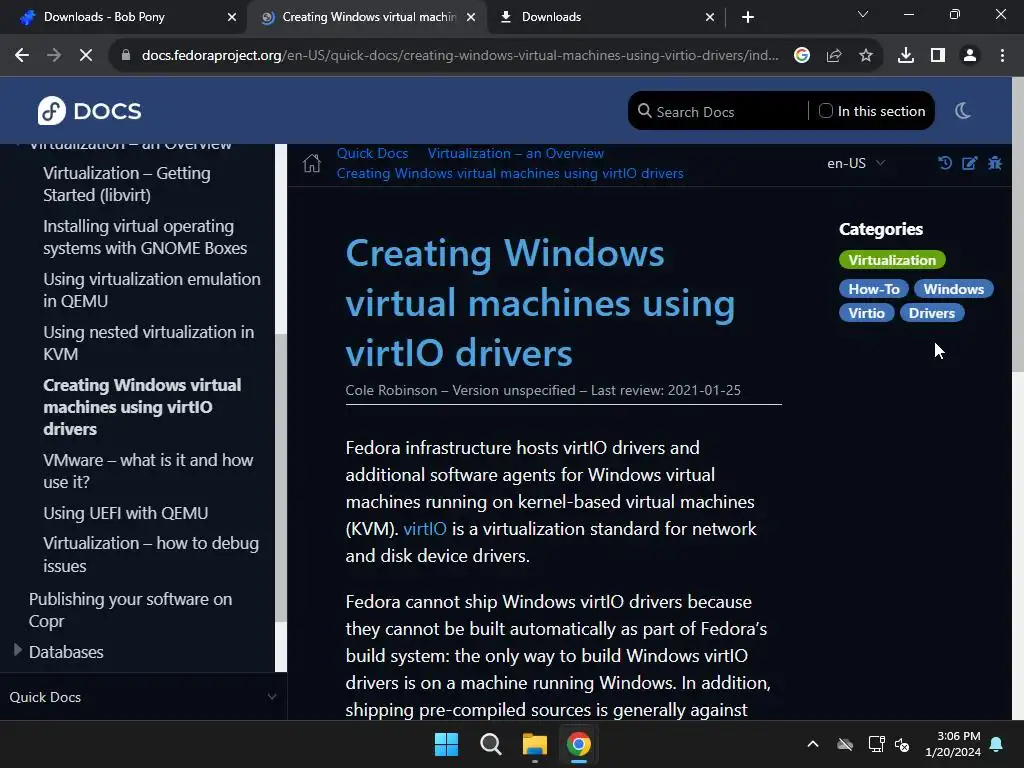The image size is (1024, 768).
Task: Select the Drivers category tag
Action: tap(932, 313)
